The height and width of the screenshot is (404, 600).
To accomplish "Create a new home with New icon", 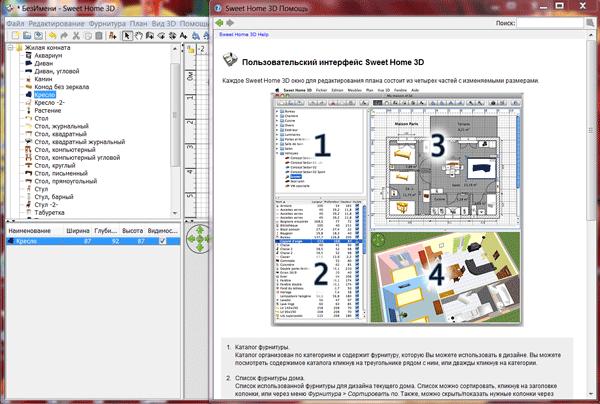I will 16,36.
